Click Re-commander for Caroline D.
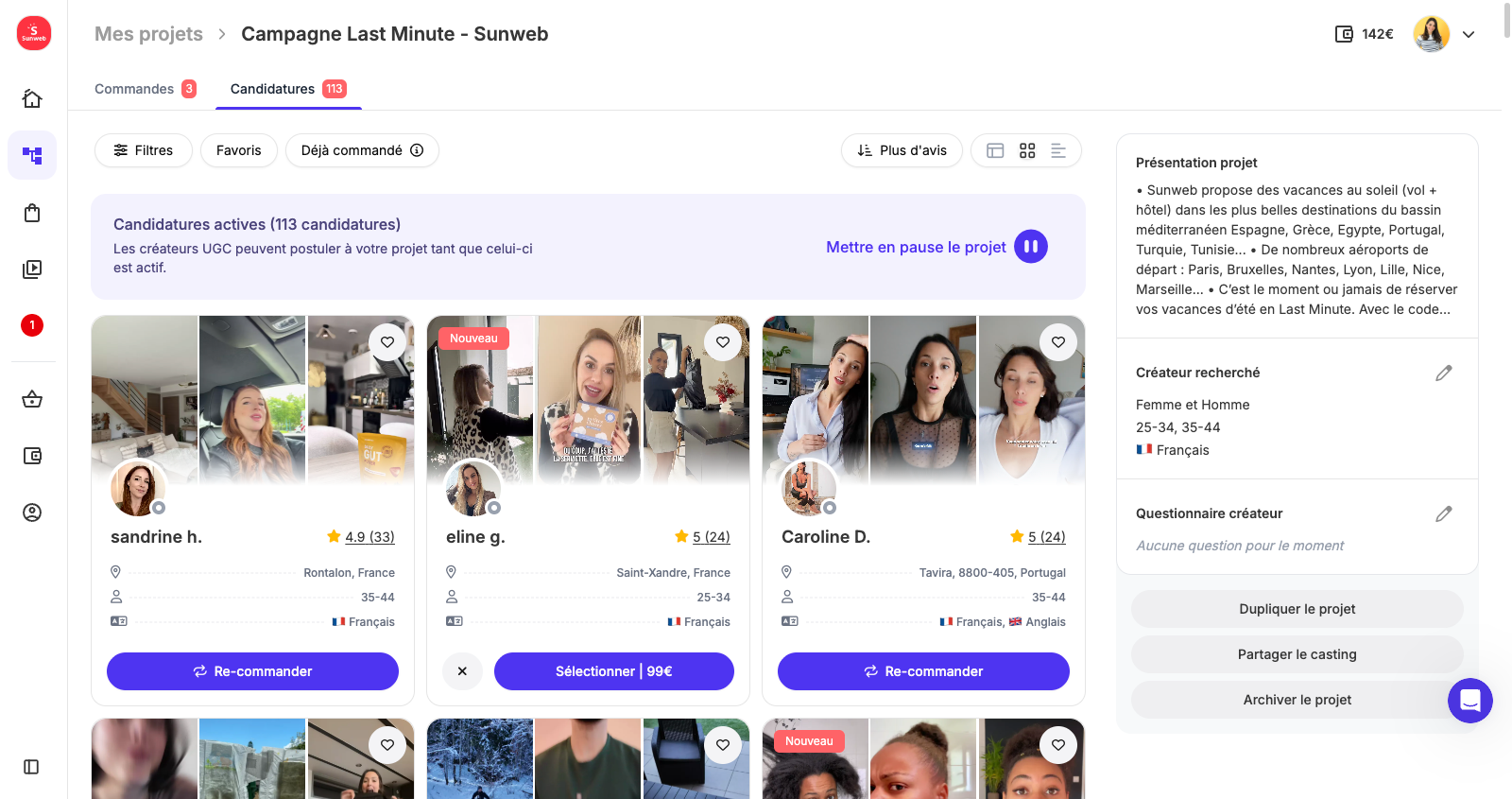1512x799 pixels. click(x=923, y=671)
